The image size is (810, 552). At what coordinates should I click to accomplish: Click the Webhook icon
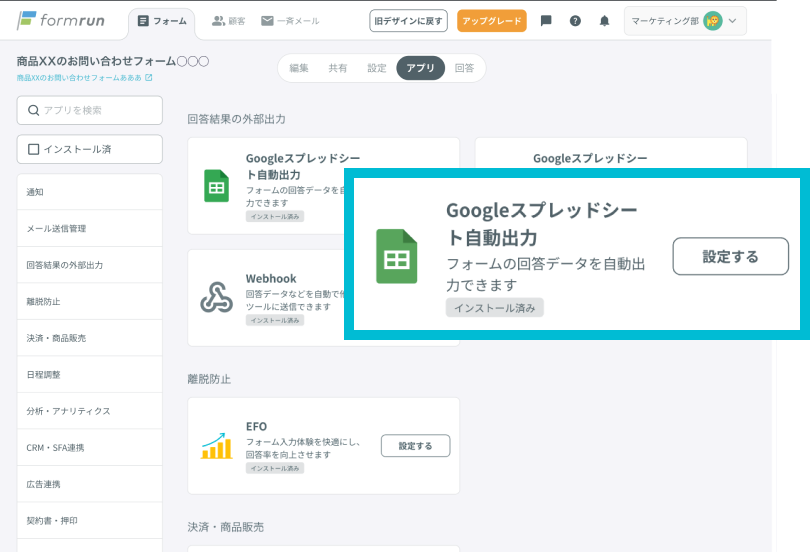tap(216, 297)
